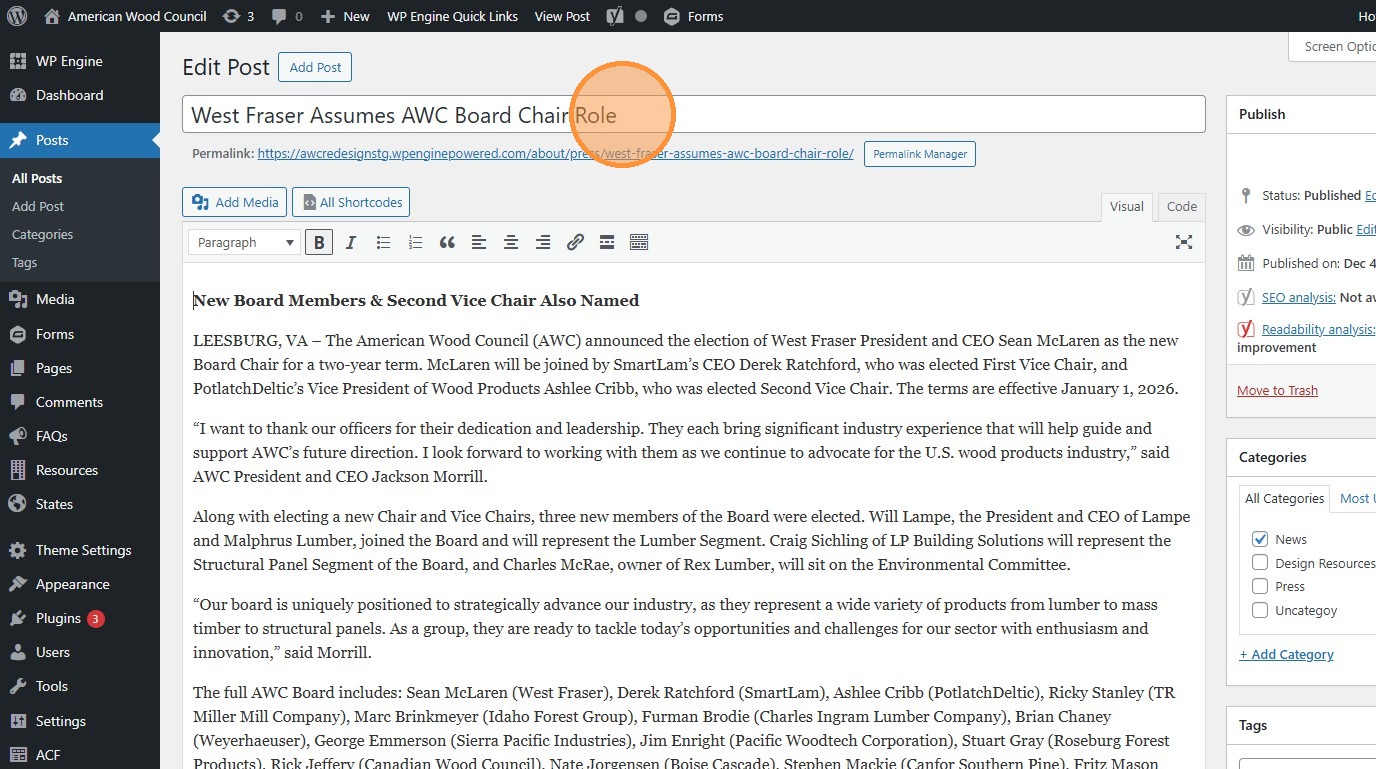Open Settings in the sidebar
This screenshot has height=769, width=1376.
(80, 721)
